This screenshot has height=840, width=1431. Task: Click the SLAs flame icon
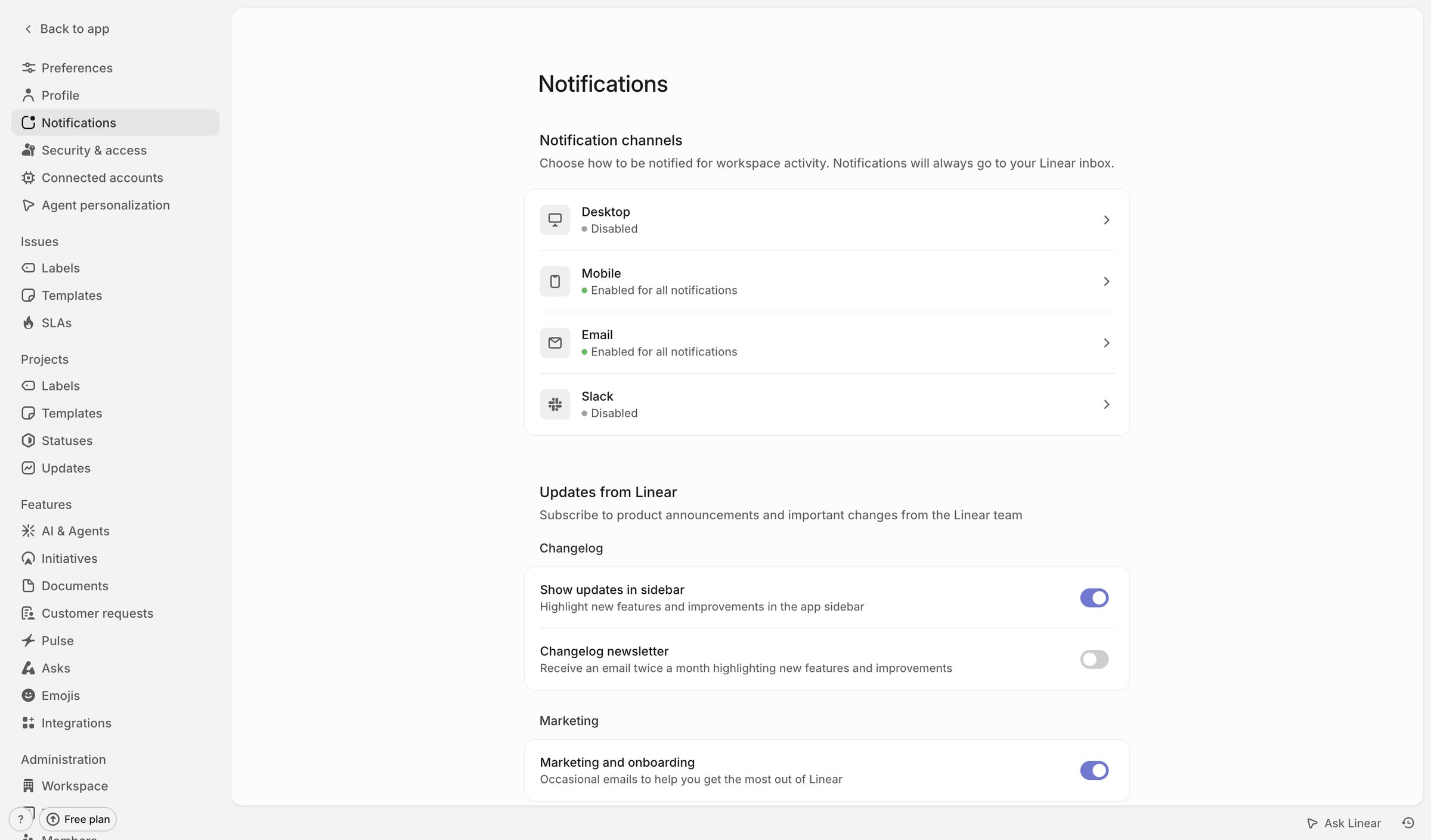click(28, 323)
